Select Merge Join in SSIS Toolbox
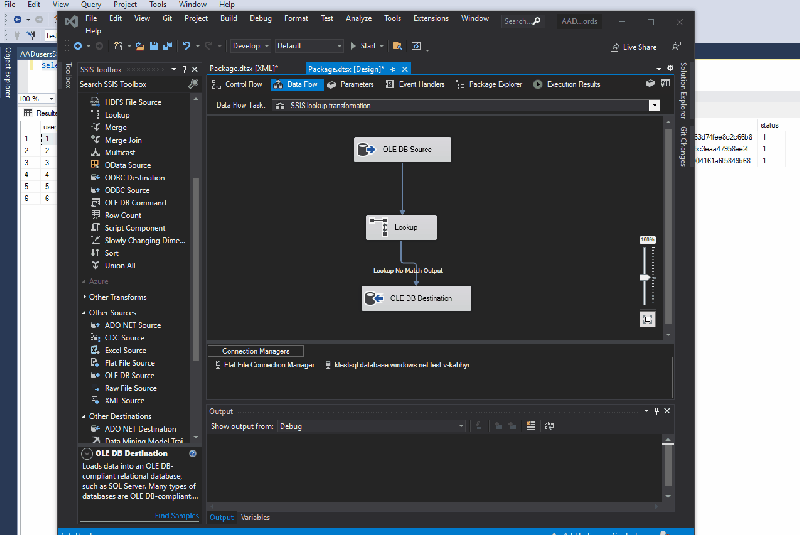 click(123, 140)
